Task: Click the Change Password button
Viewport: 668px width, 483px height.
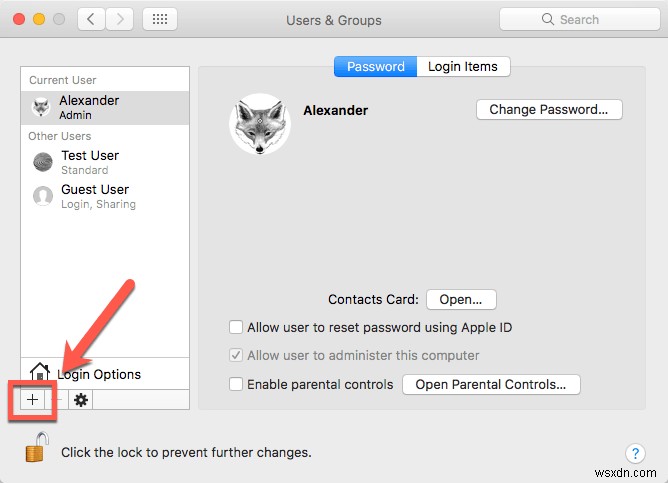Action: click(549, 110)
